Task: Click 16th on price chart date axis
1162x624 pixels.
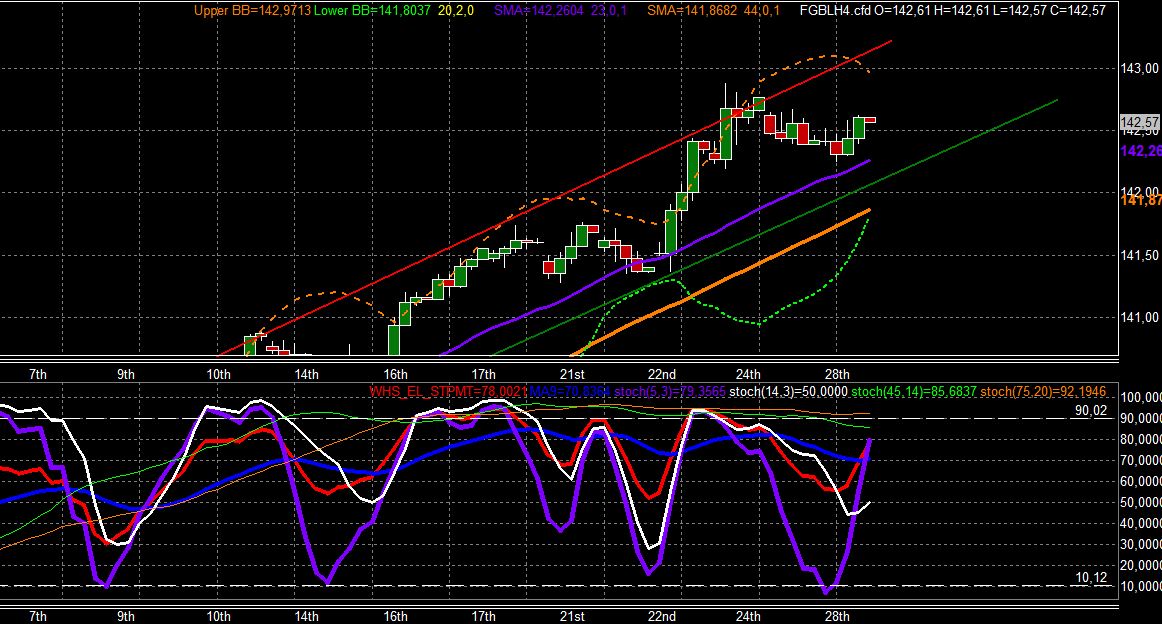Action: (x=395, y=374)
